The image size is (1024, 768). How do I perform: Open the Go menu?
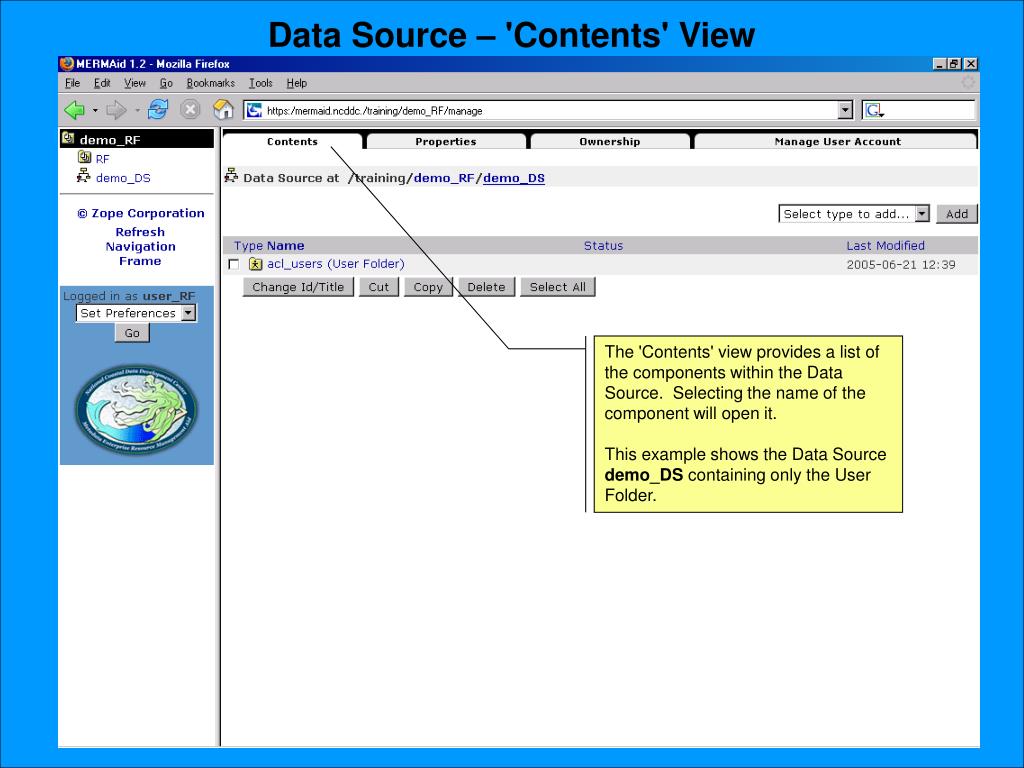point(166,83)
